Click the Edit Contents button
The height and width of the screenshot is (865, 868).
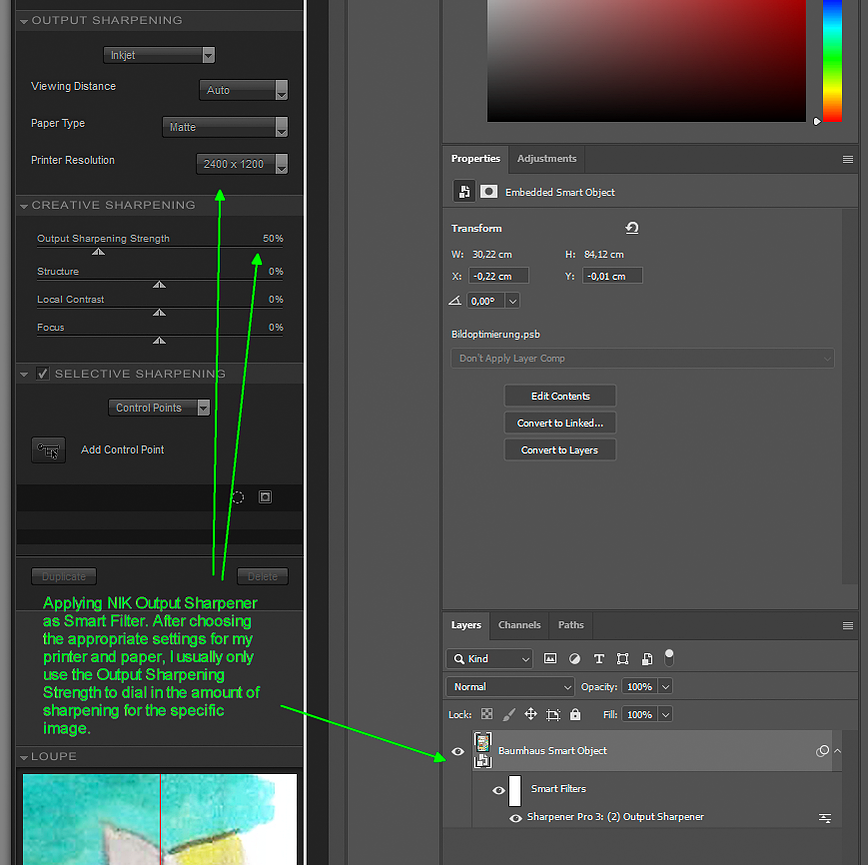(560, 396)
